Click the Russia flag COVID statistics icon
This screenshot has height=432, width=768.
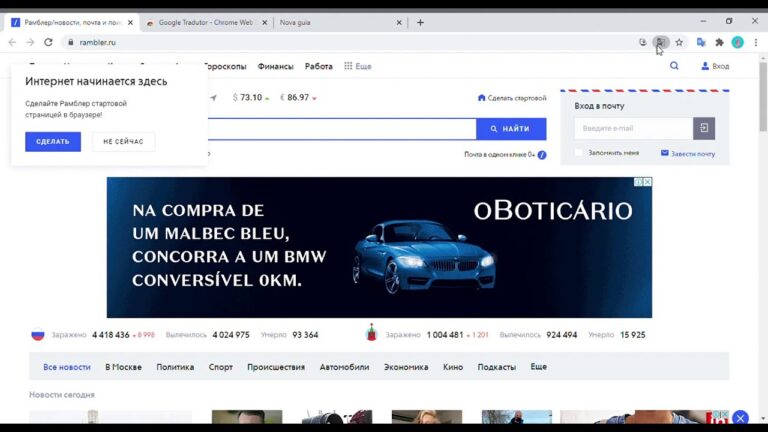[x=38, y=335]
